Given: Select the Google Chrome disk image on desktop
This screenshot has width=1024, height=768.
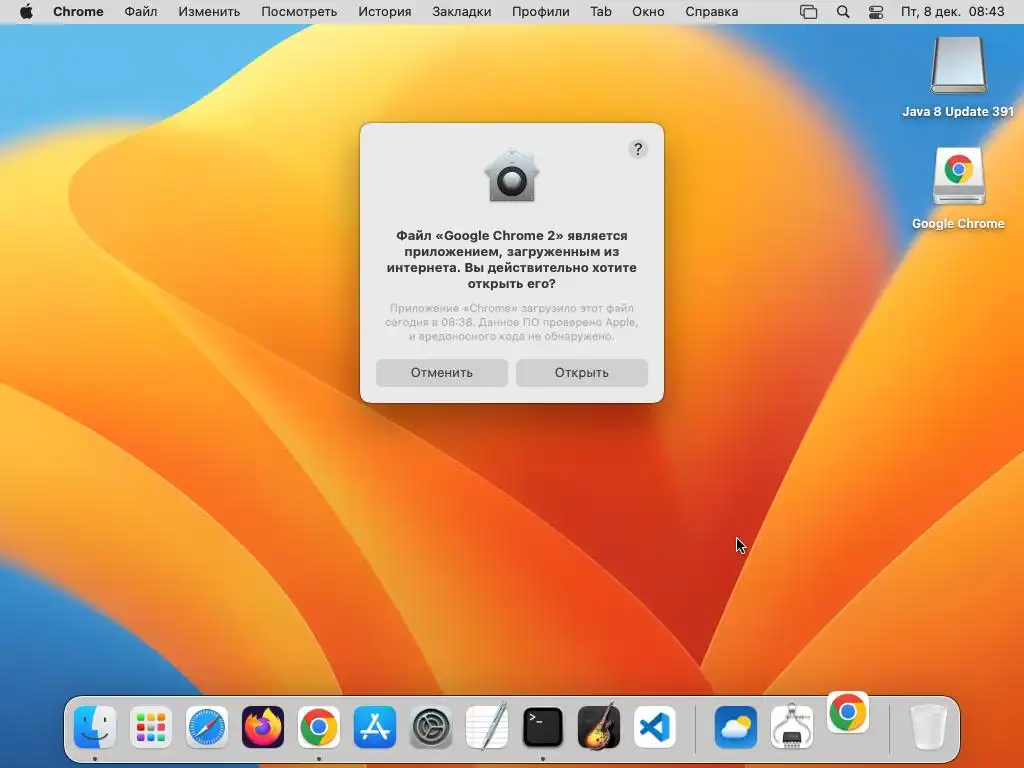Looking at the screenshot, I should point(958,176).
